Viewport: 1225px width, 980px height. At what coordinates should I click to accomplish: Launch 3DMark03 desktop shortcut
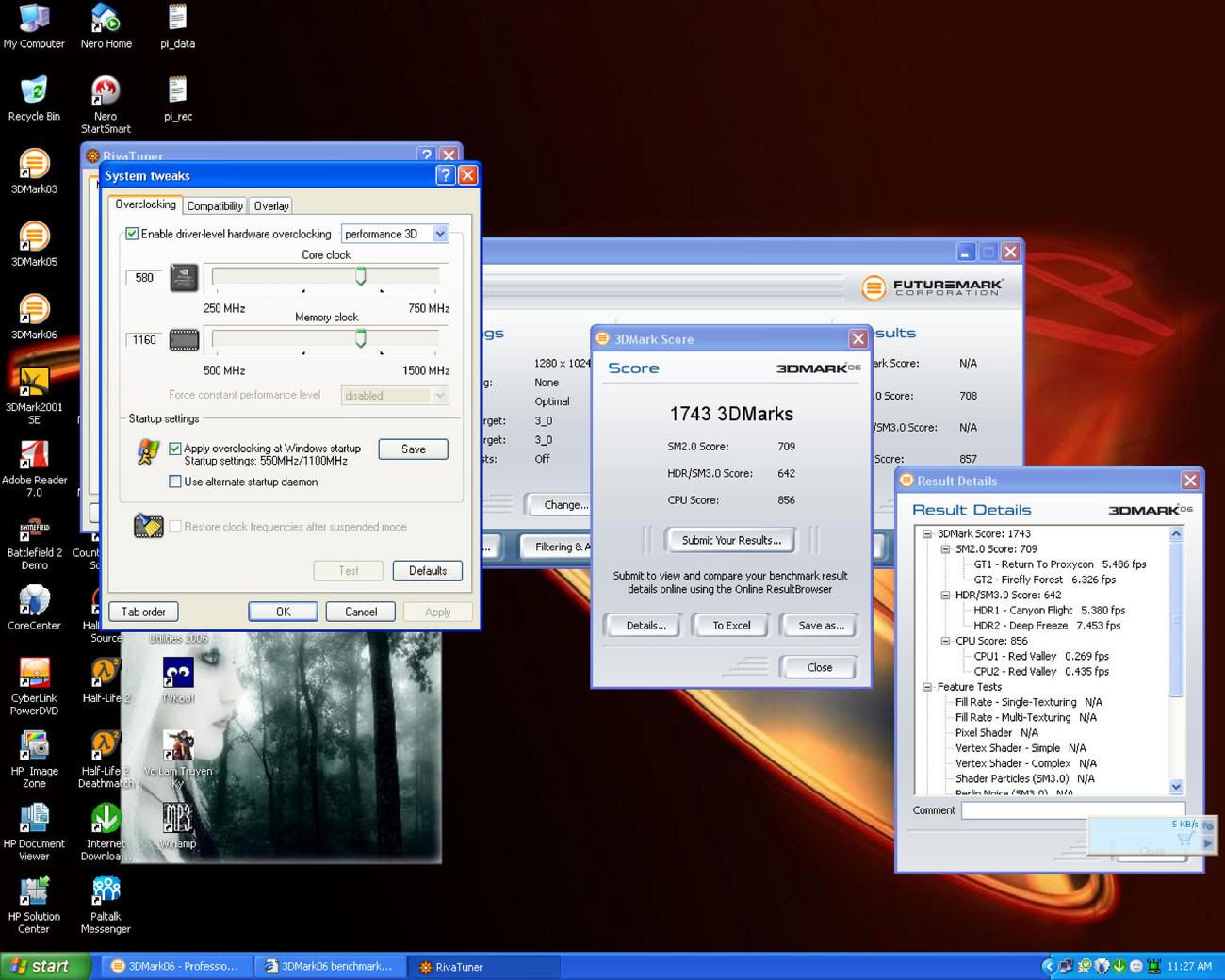click(x=34, y=171)
